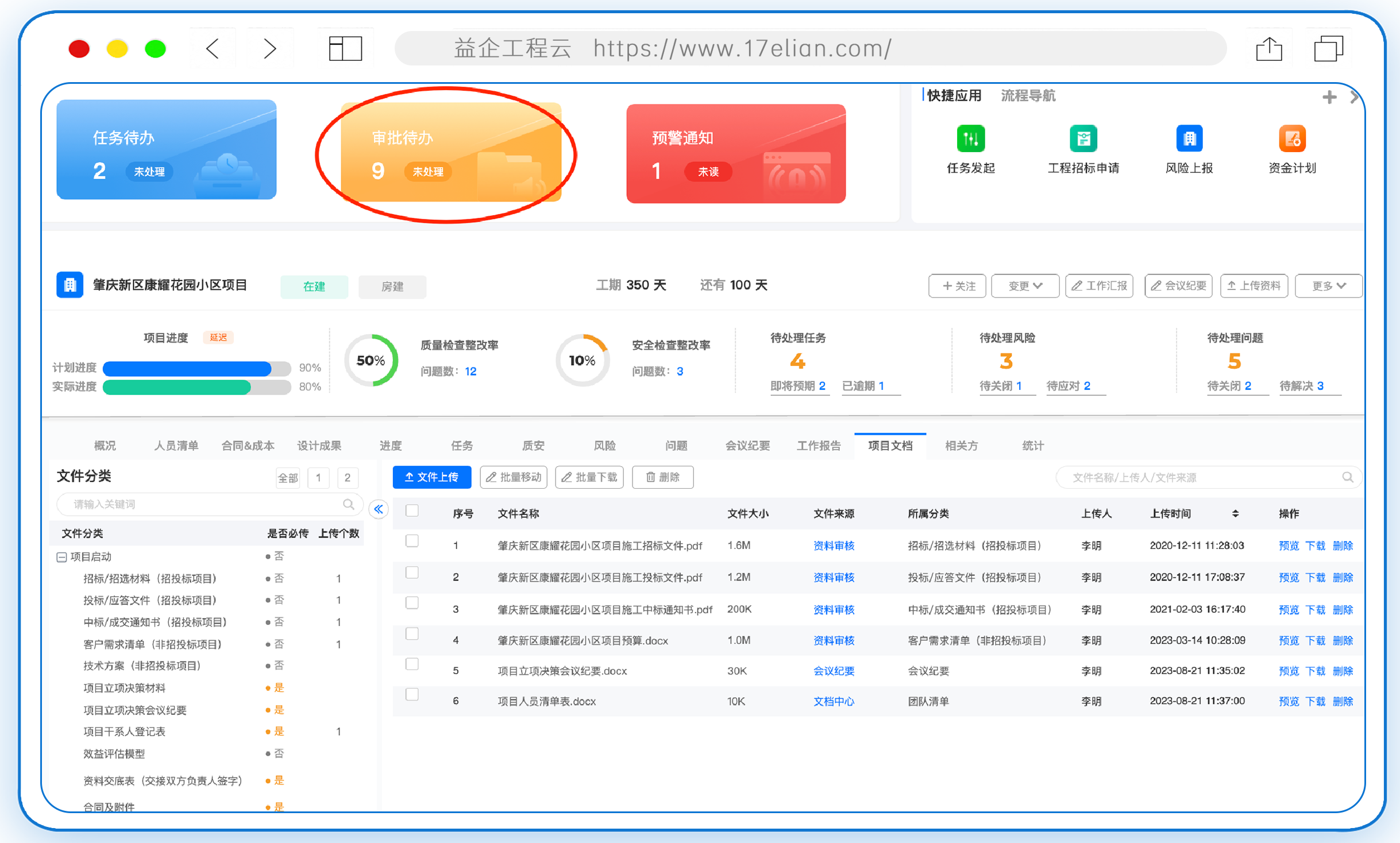Show level 2 in file category

pos(348,478)
